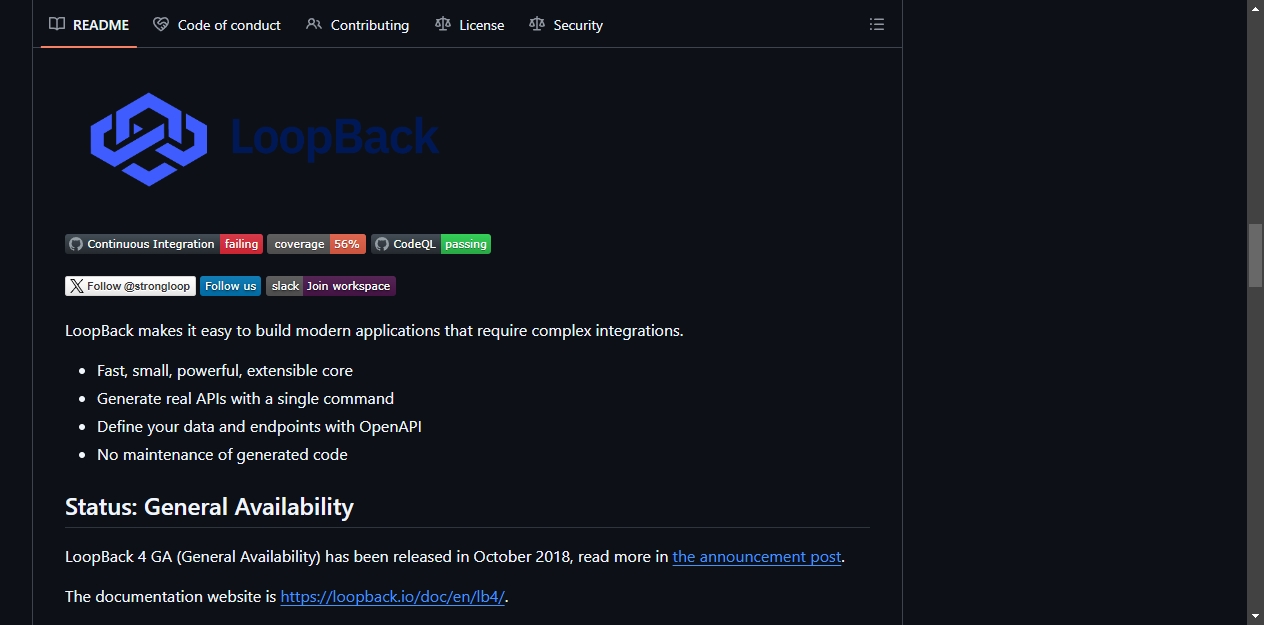Open the slack Join workspace badge
This screenshot has height=625, width=1264.
[x=331, y=286]
